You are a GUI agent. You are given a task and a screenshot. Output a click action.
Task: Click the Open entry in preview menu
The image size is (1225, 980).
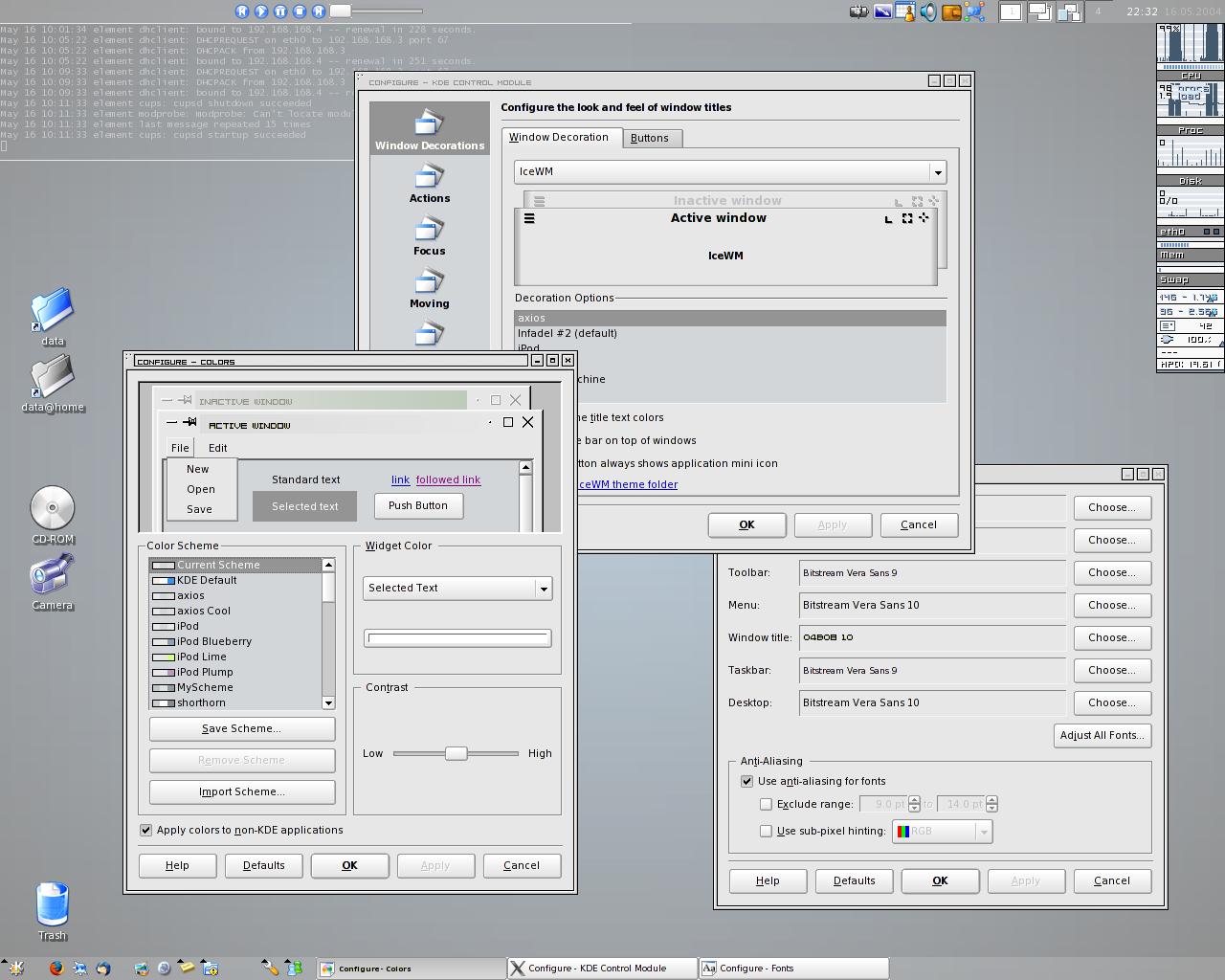pyautogui.click(x=201, y=489)
